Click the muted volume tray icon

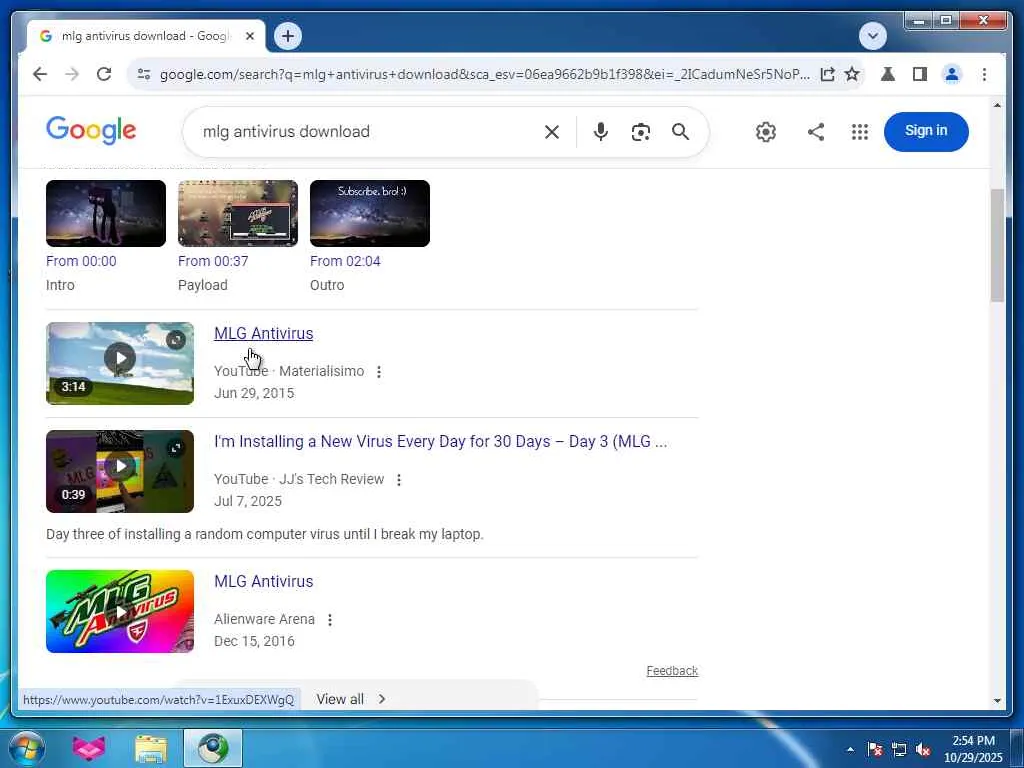pos(923,750)
